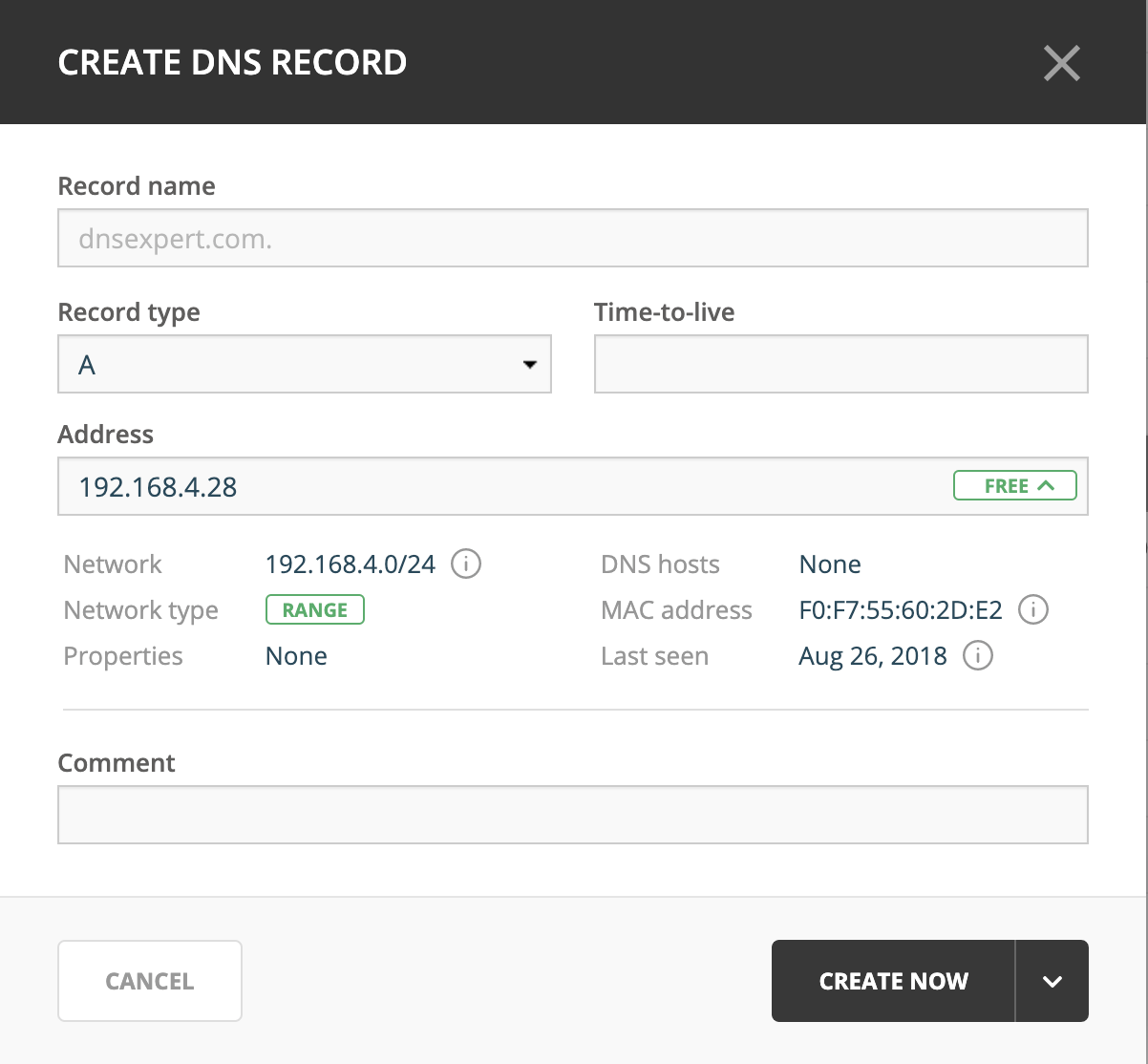Click the Aug 26, 2018 last seen date

(873, 656)
